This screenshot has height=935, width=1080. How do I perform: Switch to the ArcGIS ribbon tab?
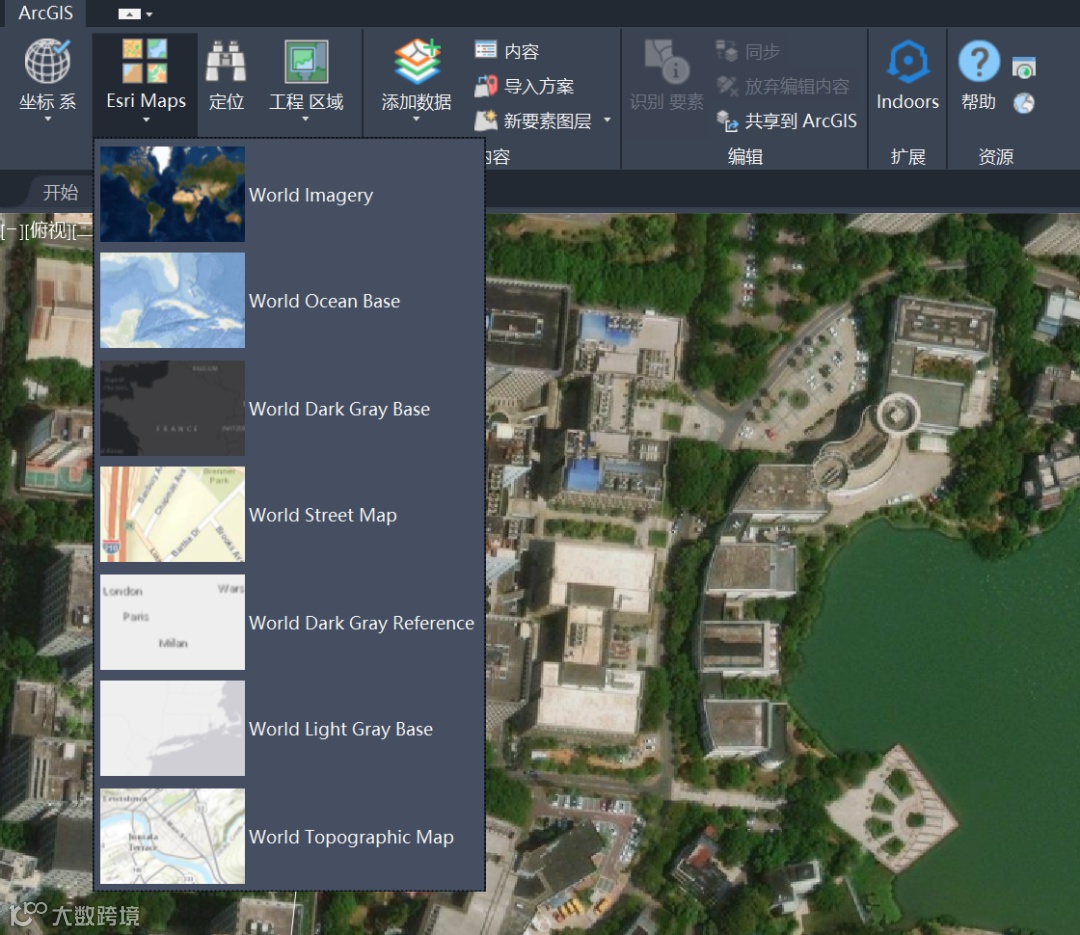45,13
